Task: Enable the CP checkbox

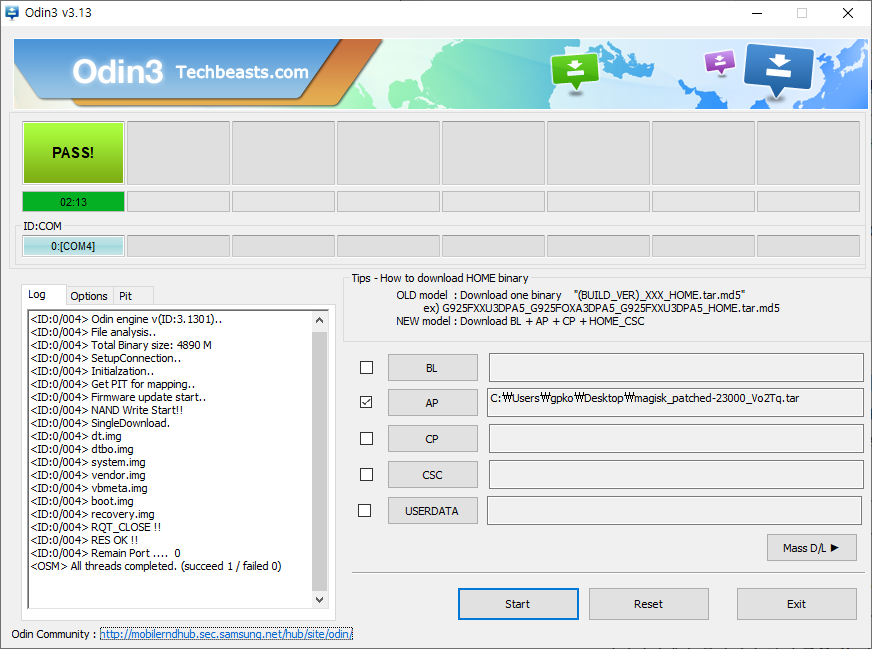Action: pyautogui.click(x=366, y=439)
